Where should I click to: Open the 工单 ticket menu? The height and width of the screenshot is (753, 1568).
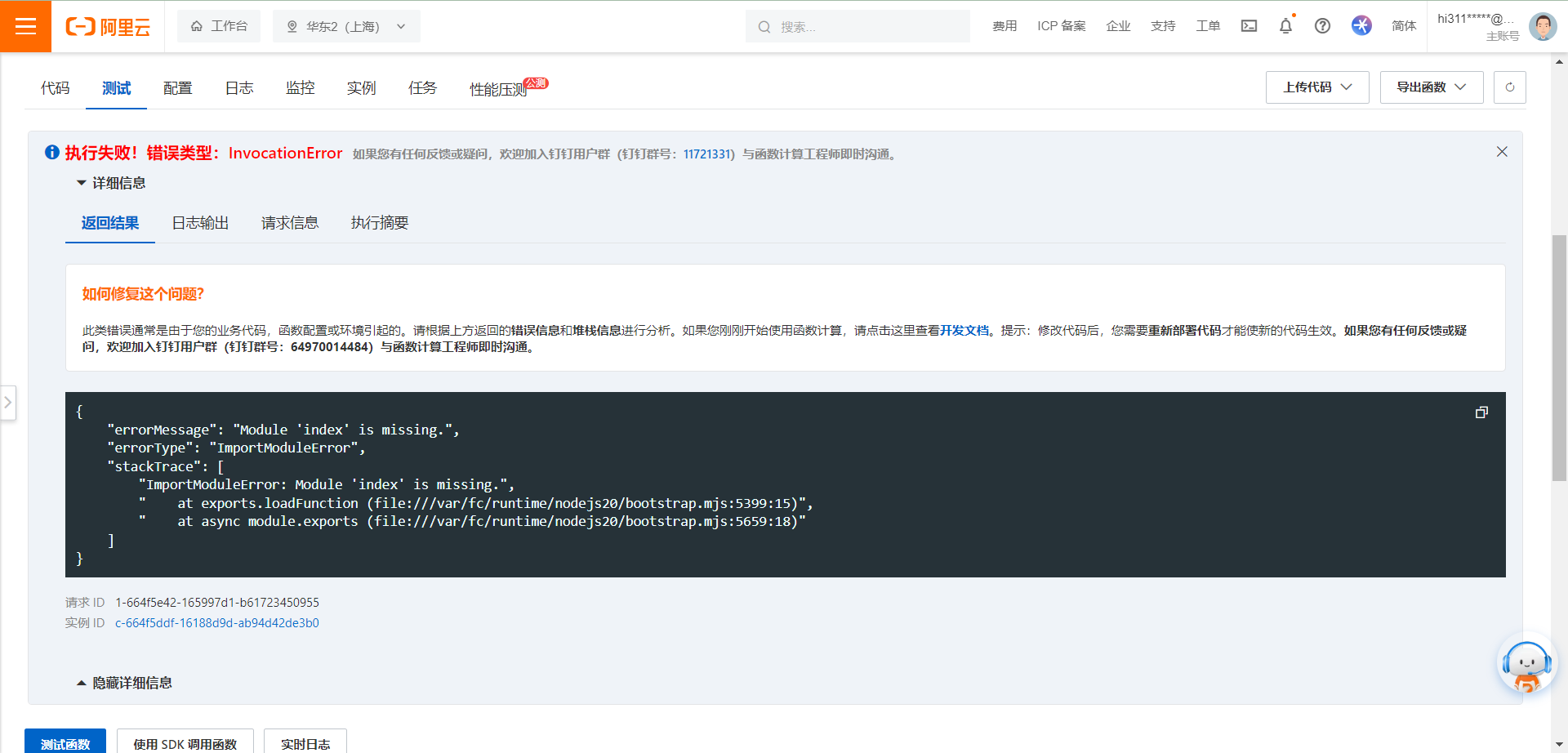point(1208,26)
